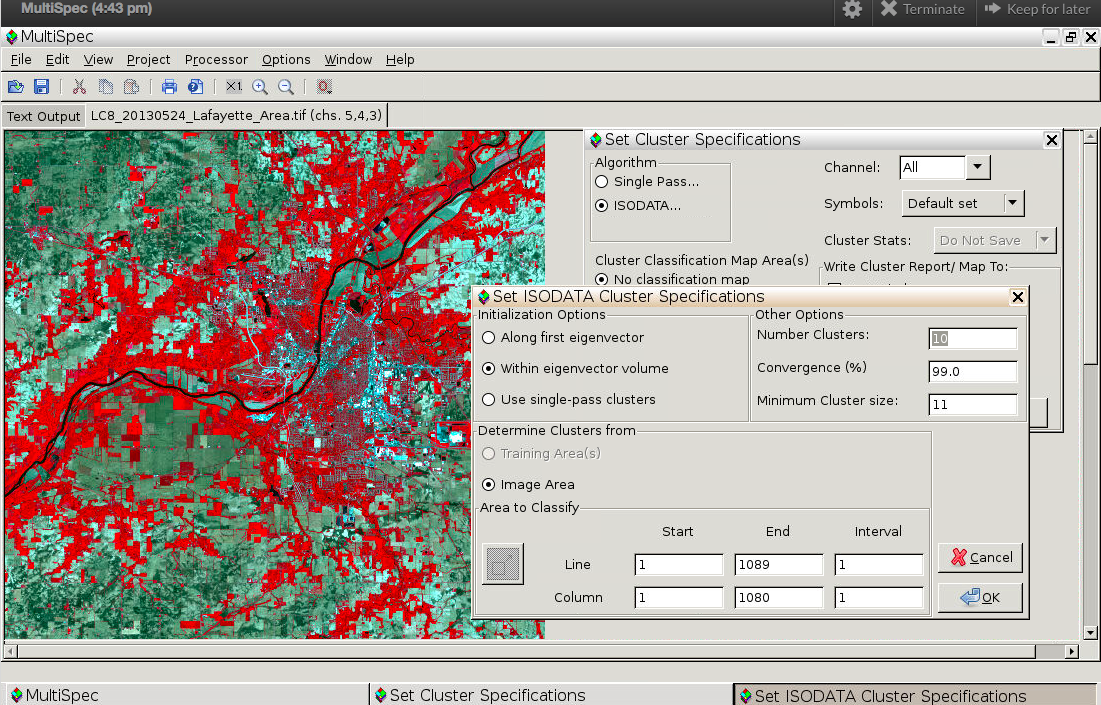
Task: Click the Convergence (%) input field
Action: coord(972,372)
